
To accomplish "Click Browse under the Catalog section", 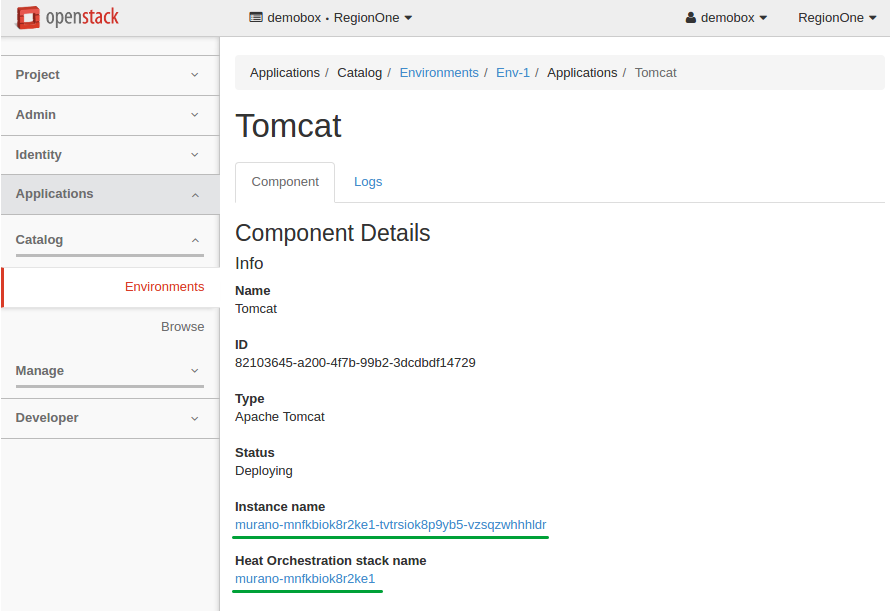I will [x=183, y=326].
